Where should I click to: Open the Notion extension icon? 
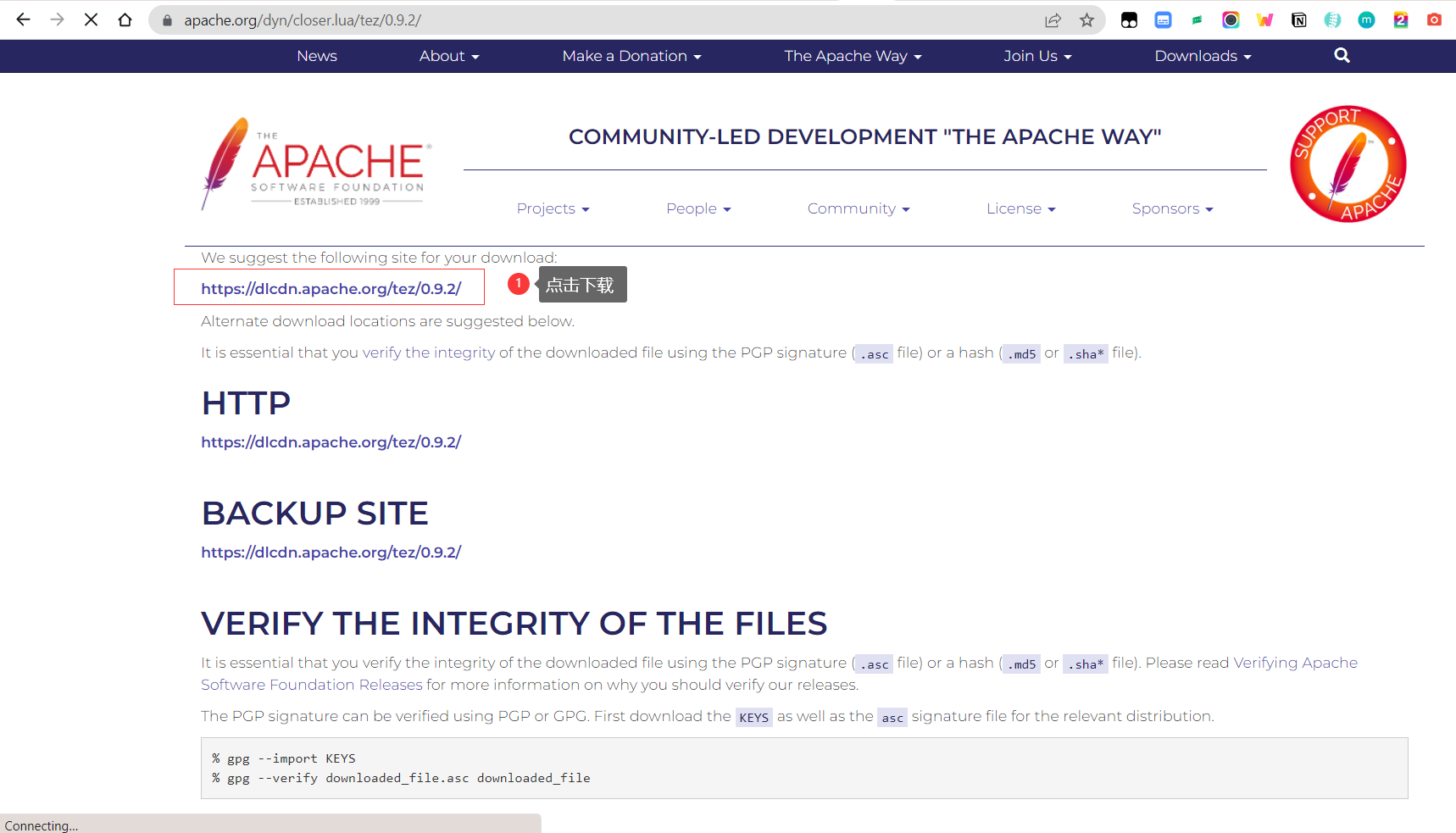[x=1298, y=20]
